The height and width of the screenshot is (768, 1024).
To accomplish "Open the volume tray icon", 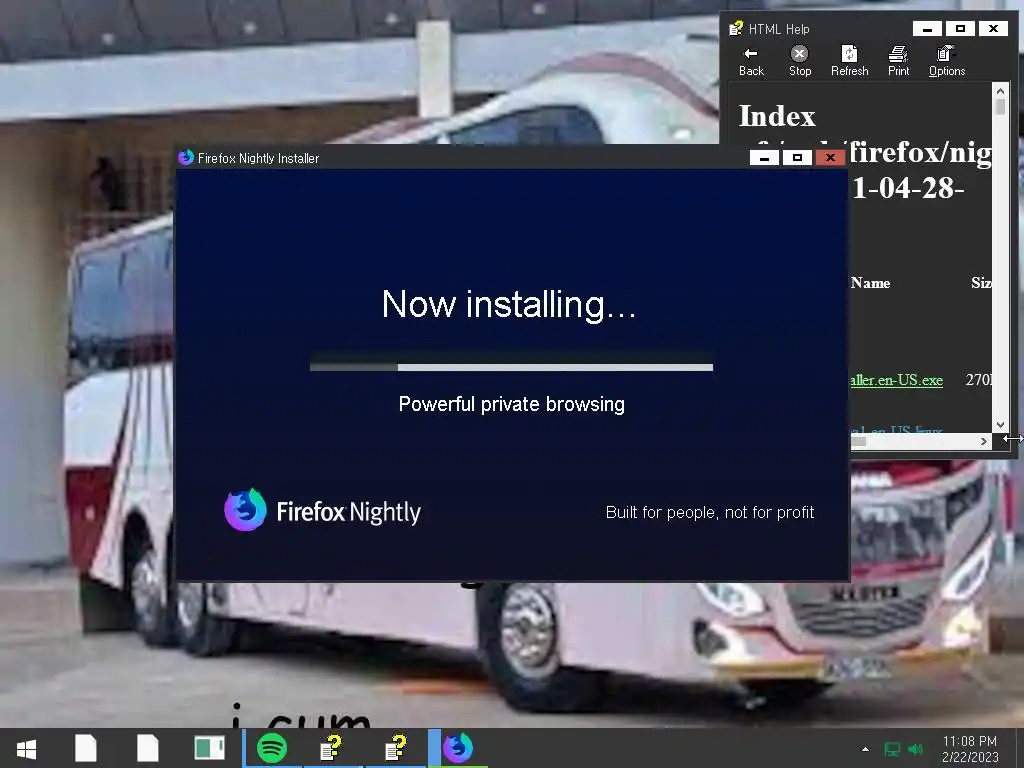I will [x=916, y=749].
